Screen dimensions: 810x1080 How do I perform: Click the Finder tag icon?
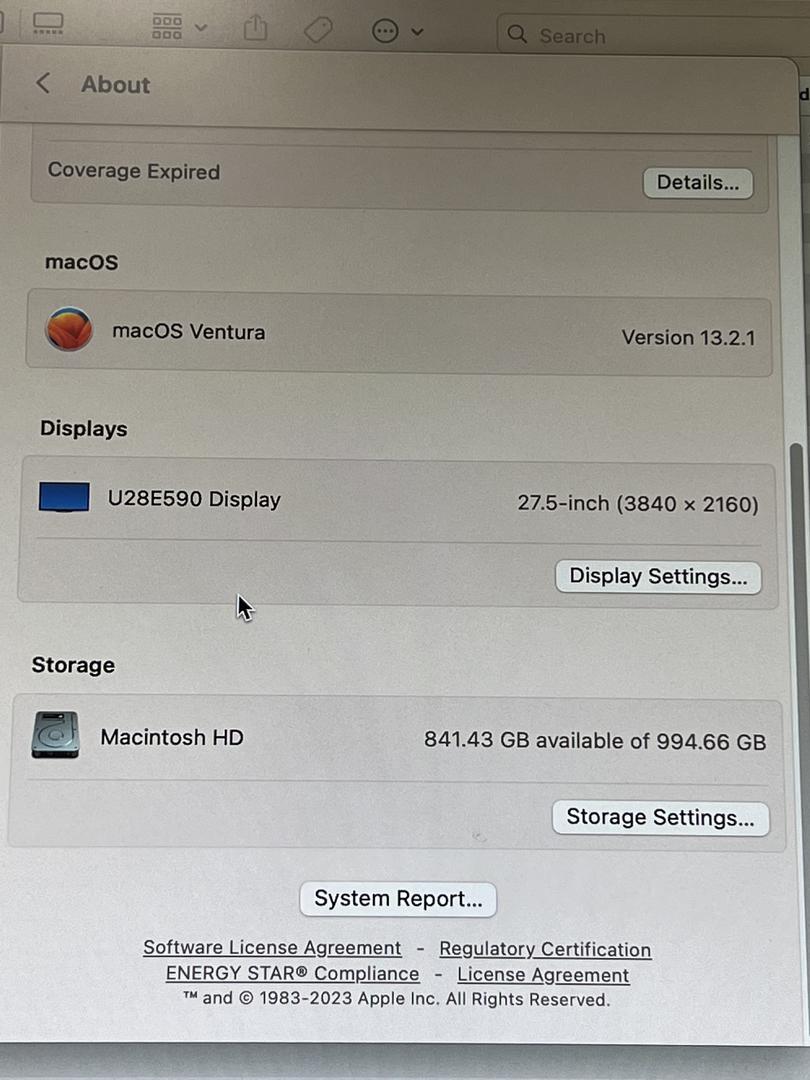318,30
